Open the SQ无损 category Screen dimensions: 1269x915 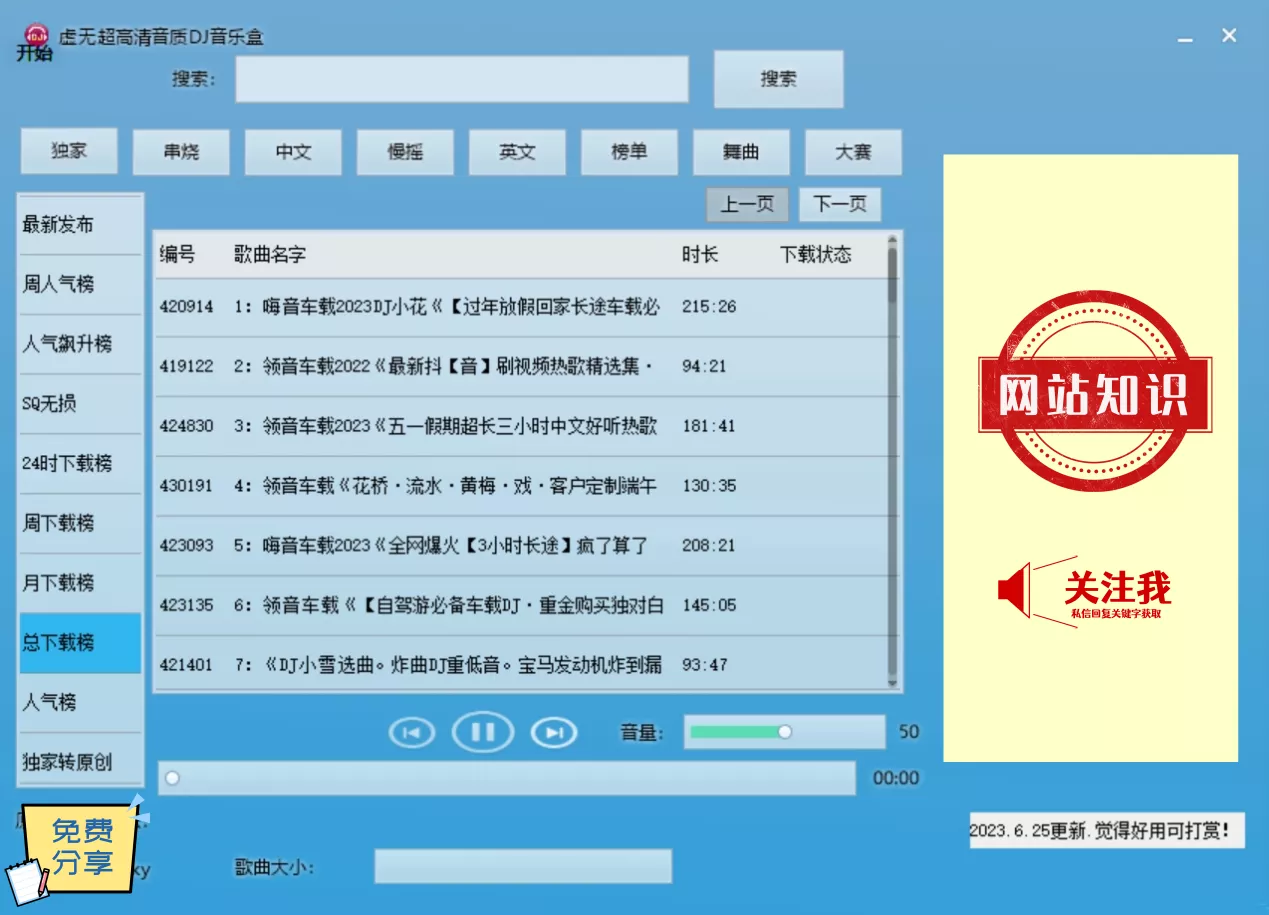coord(80,404)
